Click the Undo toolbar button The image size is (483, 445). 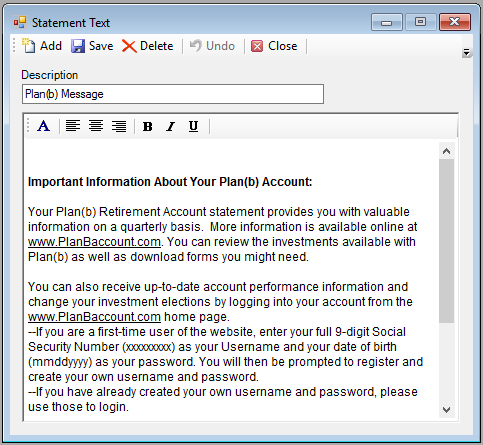[212, 46]
